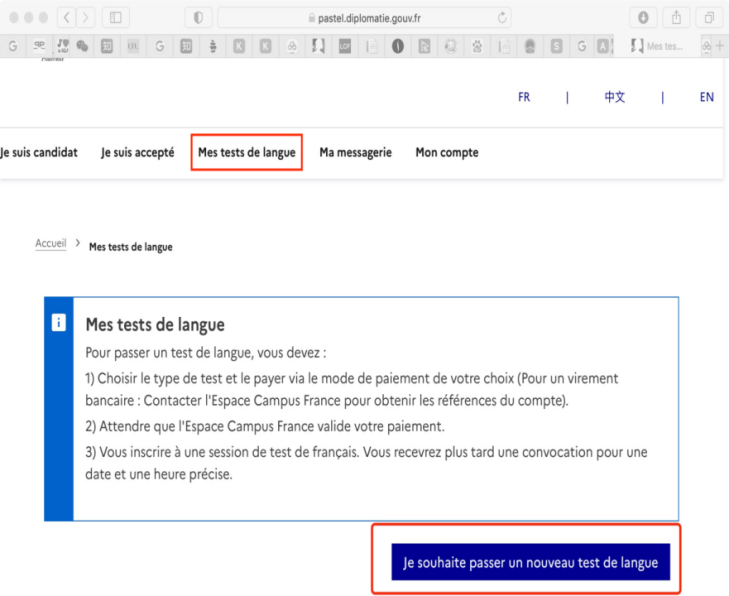Click the 'Mes tests de langue' info box heading

155,324
